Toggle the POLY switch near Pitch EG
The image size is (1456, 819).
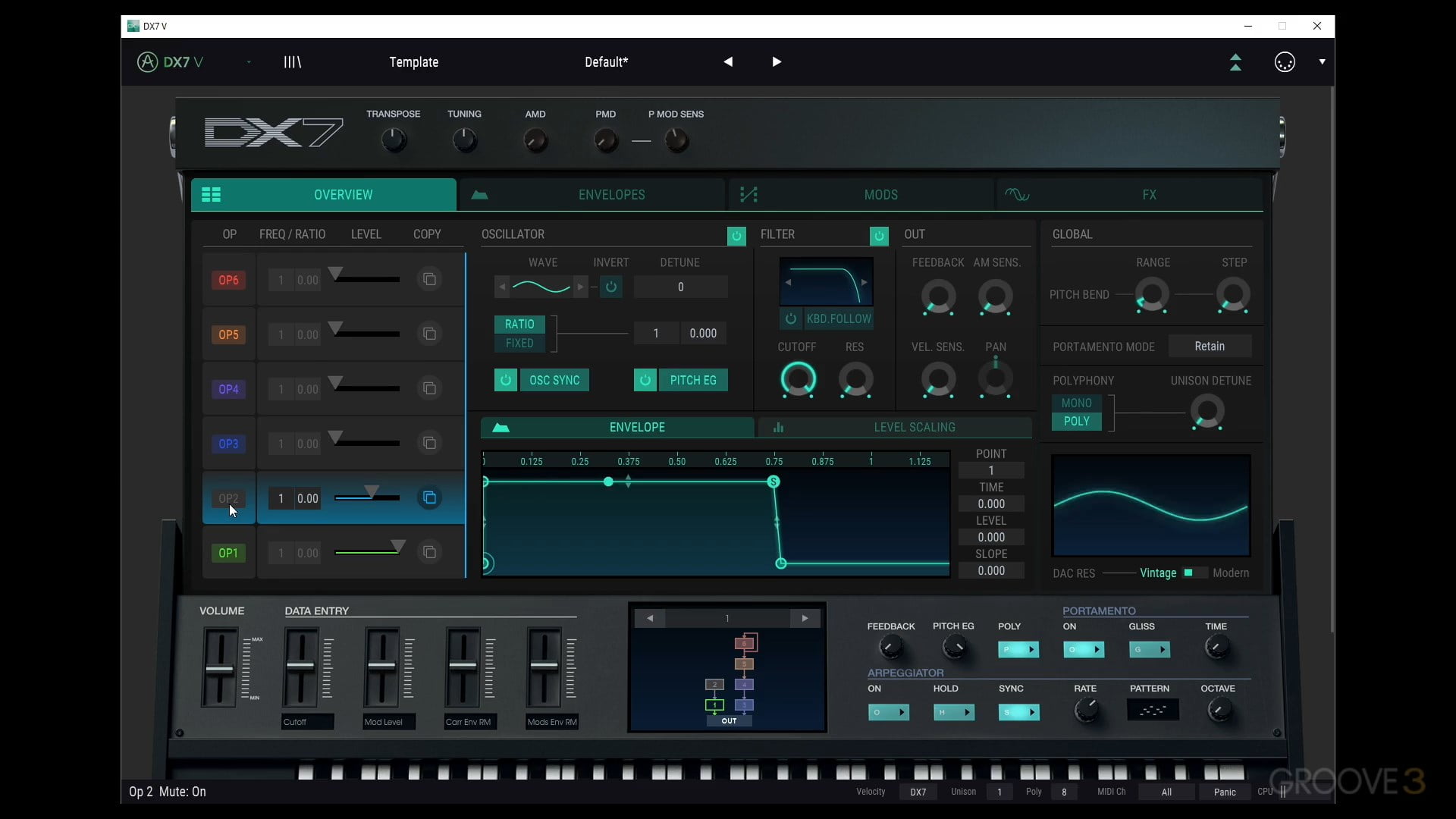point(1018,649)
